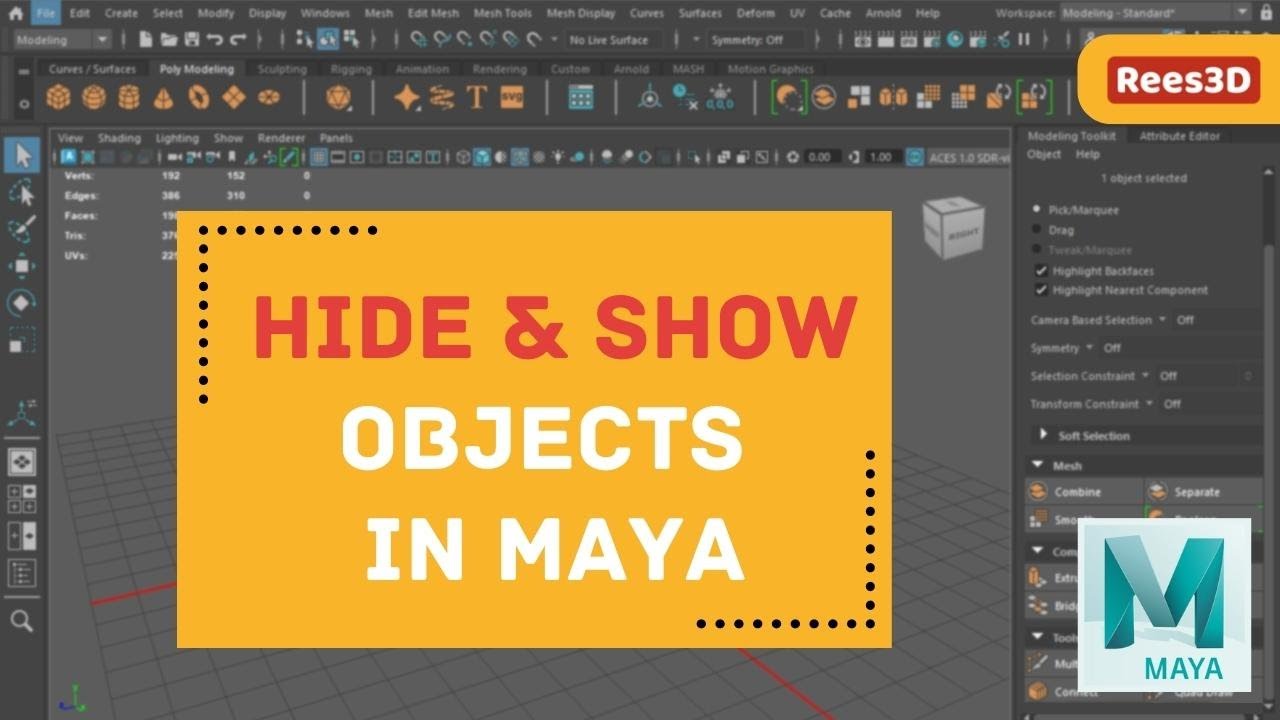Viewport: 1280px width, 720px height.
Task: Select the Move tool in the toolbox
Action: pos(22,266)
